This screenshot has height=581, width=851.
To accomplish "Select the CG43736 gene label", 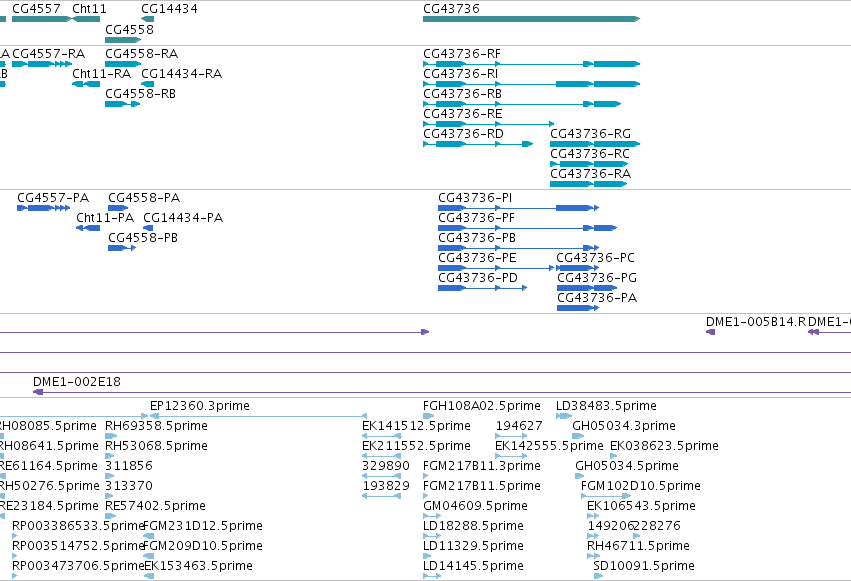I will (x=451, y=9).
